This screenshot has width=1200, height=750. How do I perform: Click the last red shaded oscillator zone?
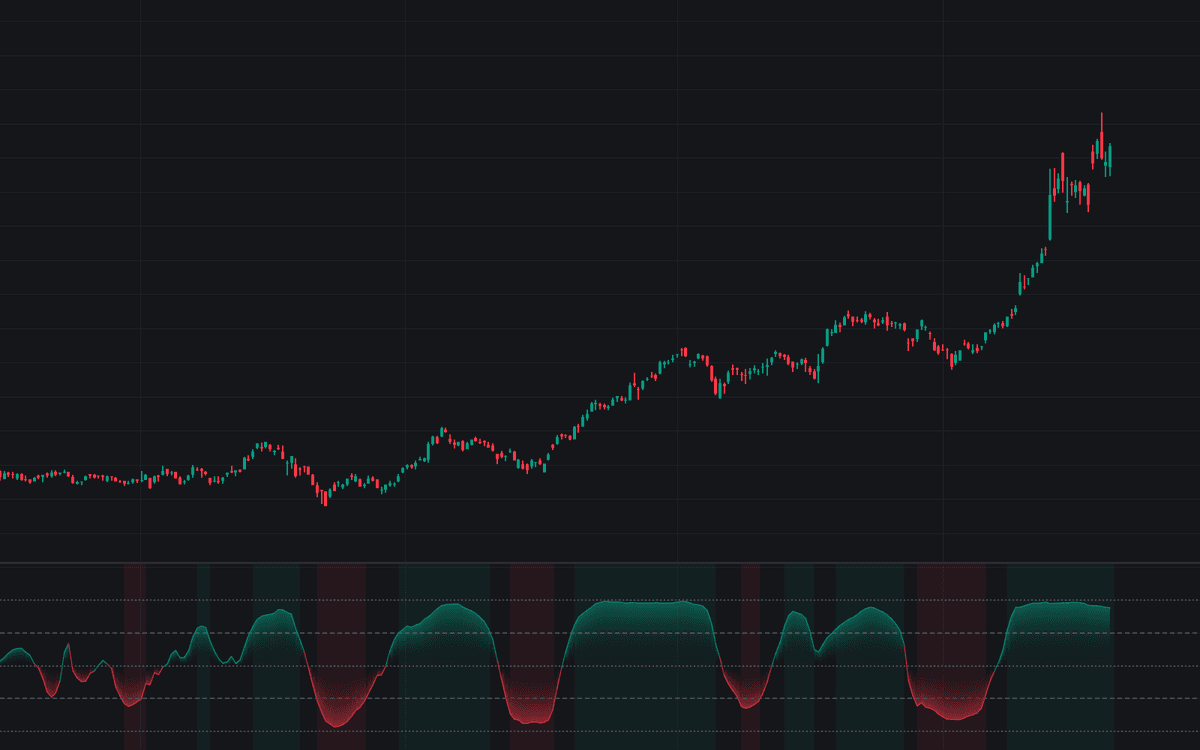951,656
